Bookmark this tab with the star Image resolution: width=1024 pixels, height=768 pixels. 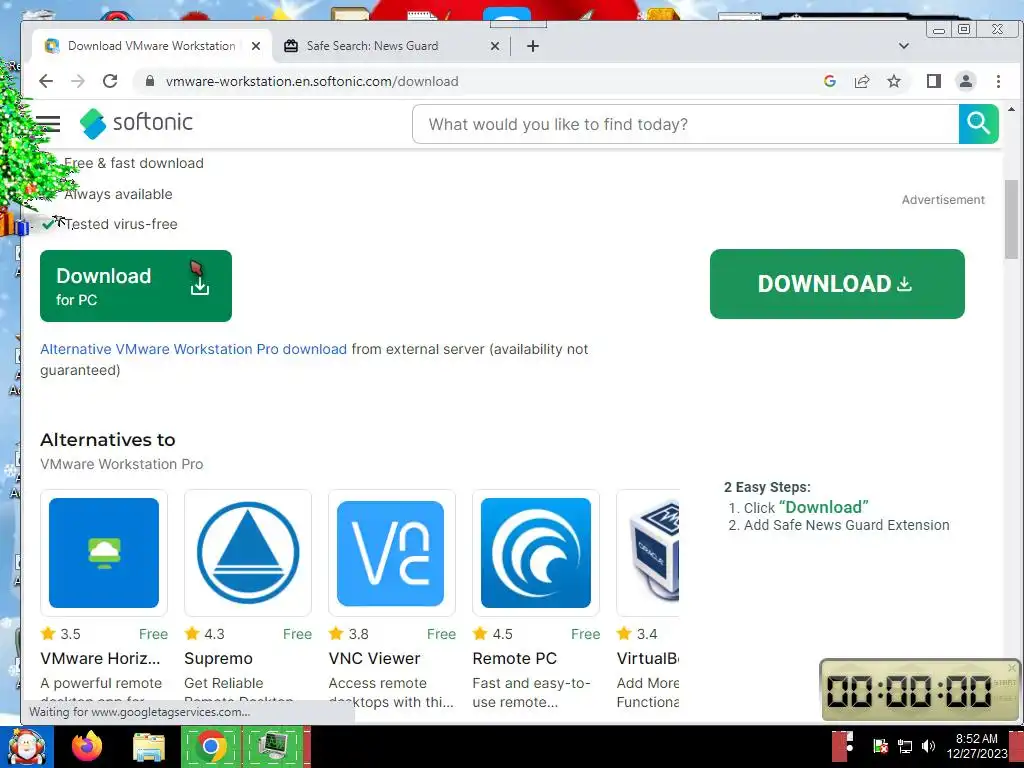pyautogui.click(x=894, y=81)
